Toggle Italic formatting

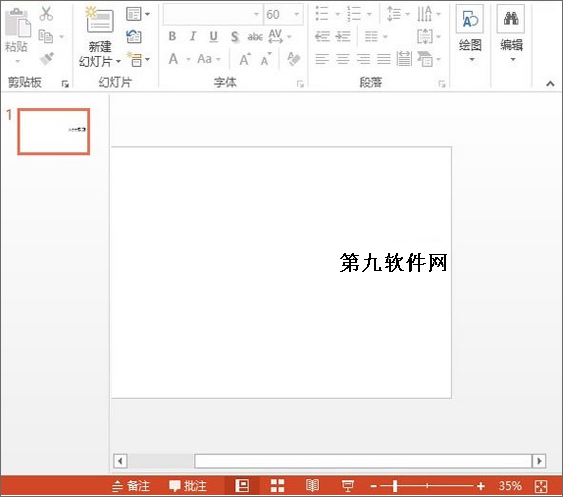click(x=193, y=36)
